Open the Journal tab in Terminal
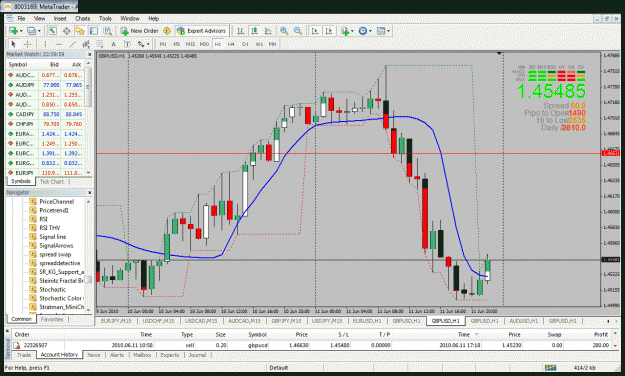Image resolution: width=625 pixels, height=376 pixels. [x=197, y=355]
